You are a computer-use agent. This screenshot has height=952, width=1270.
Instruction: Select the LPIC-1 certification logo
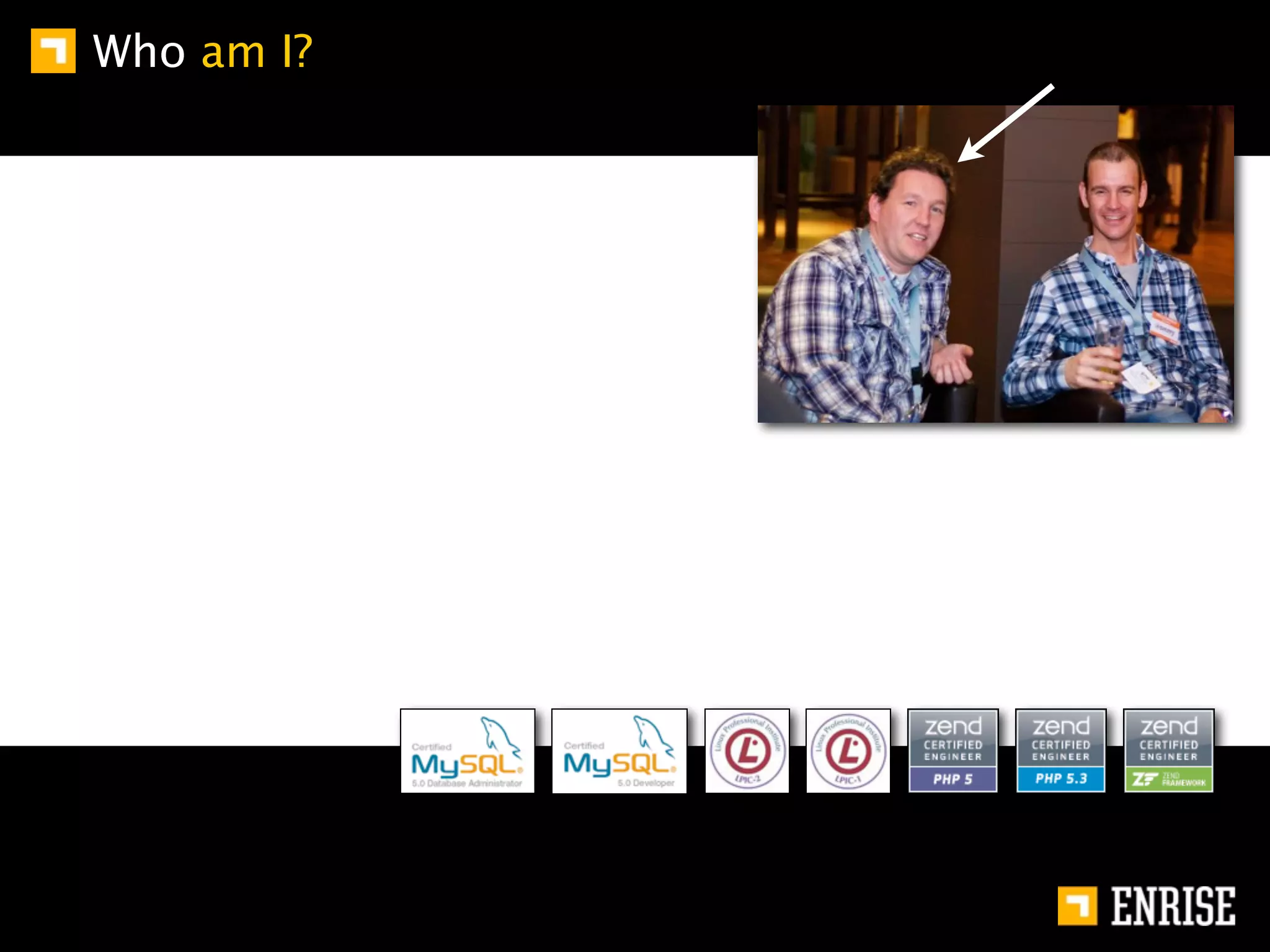click(848, 751)
